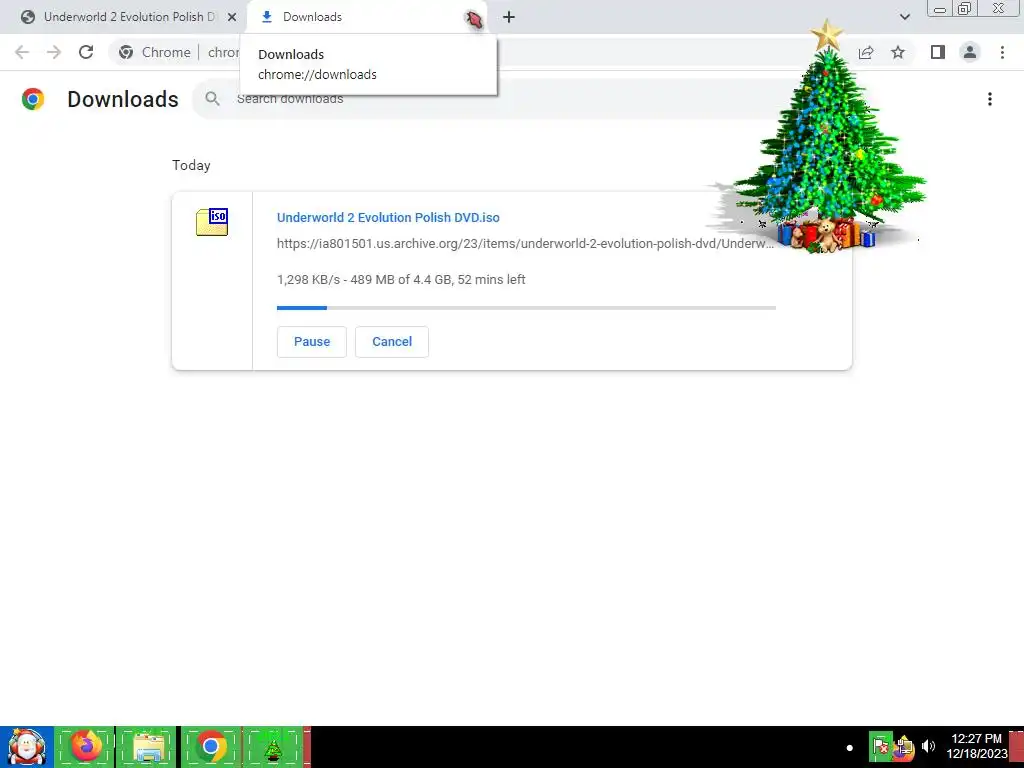Open Downloads page more actions menu

[990, 99]
